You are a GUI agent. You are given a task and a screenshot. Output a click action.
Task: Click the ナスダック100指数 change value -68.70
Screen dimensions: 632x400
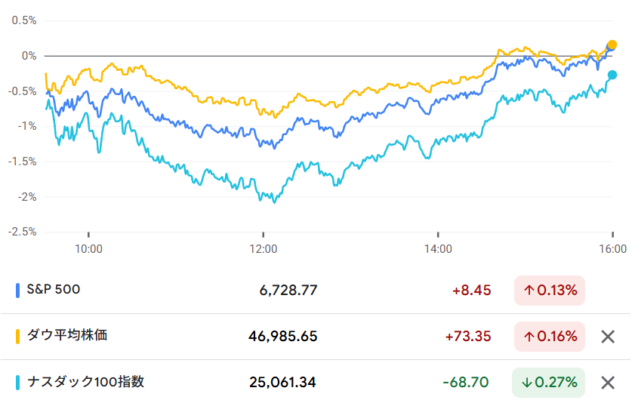click(467, 382)
